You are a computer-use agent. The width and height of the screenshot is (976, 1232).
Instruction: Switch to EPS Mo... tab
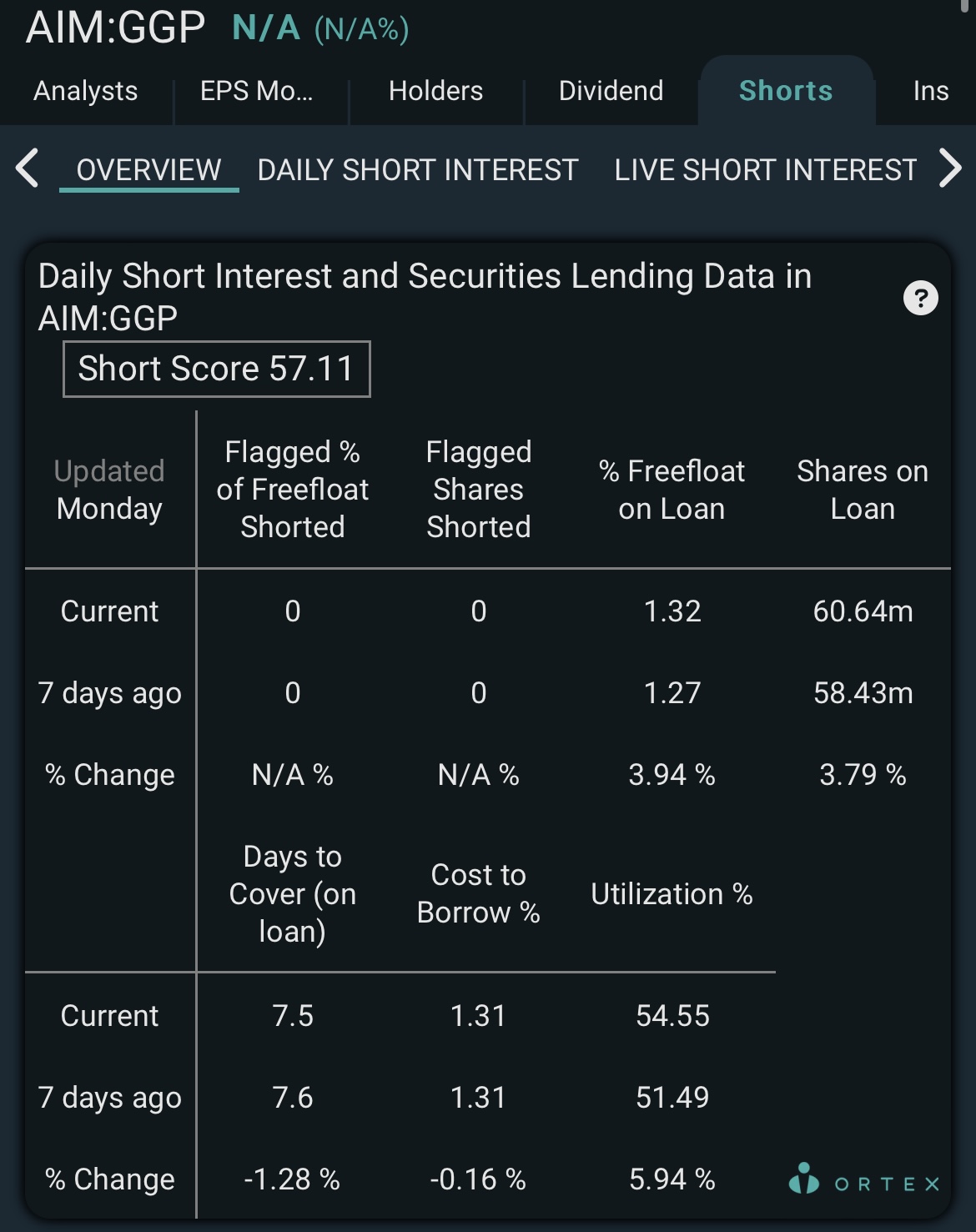[257, 91]
